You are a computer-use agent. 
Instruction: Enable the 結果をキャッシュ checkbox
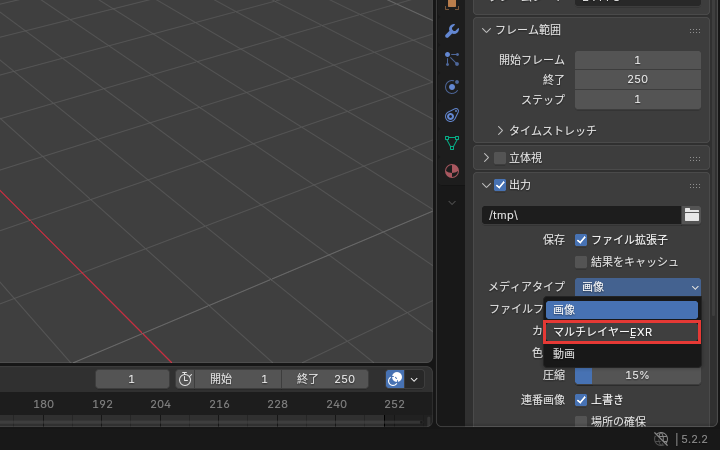[581, 262]
